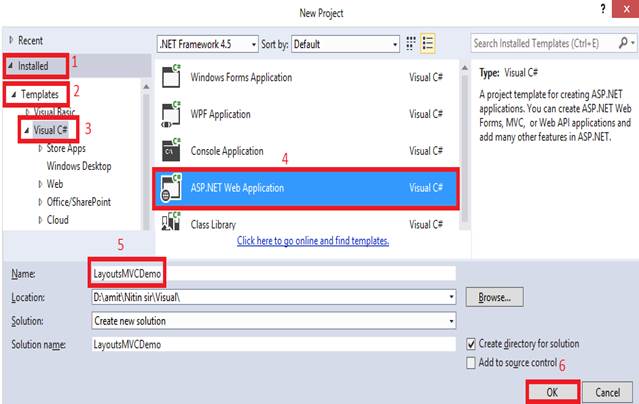Select the Visual C# tree item
Screen dimensions: 639x404
(51, 130)
